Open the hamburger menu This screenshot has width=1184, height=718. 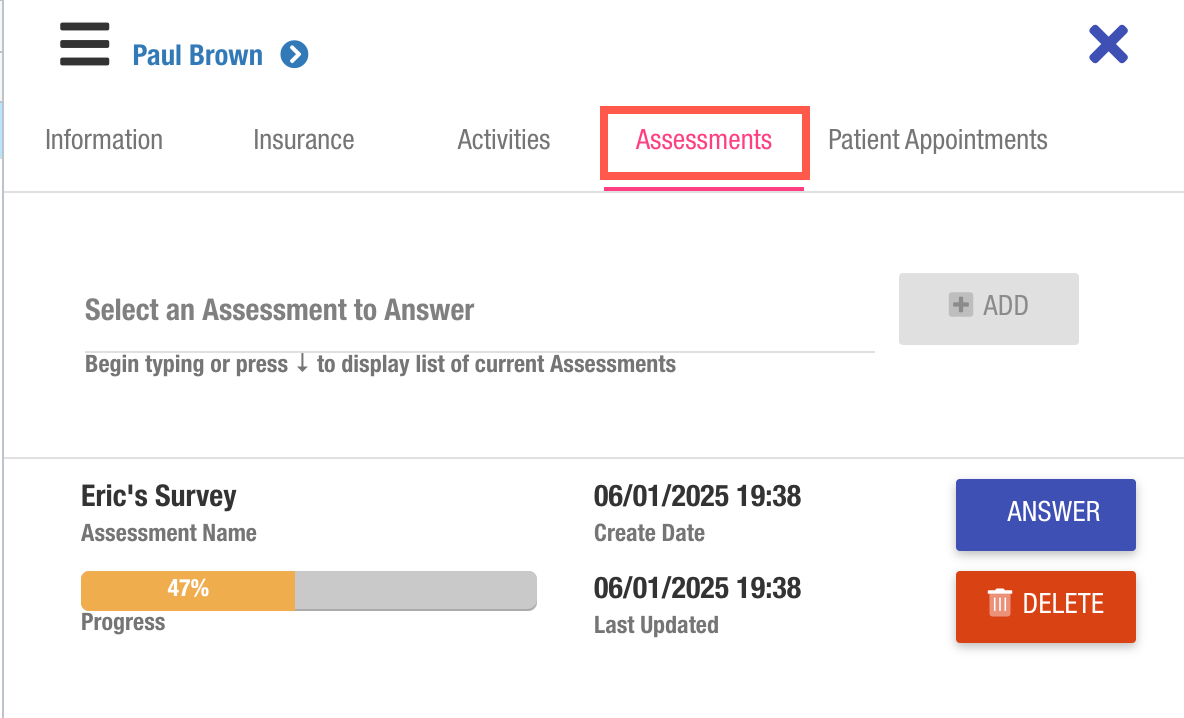pyautogui.click(x=84, y=45)
